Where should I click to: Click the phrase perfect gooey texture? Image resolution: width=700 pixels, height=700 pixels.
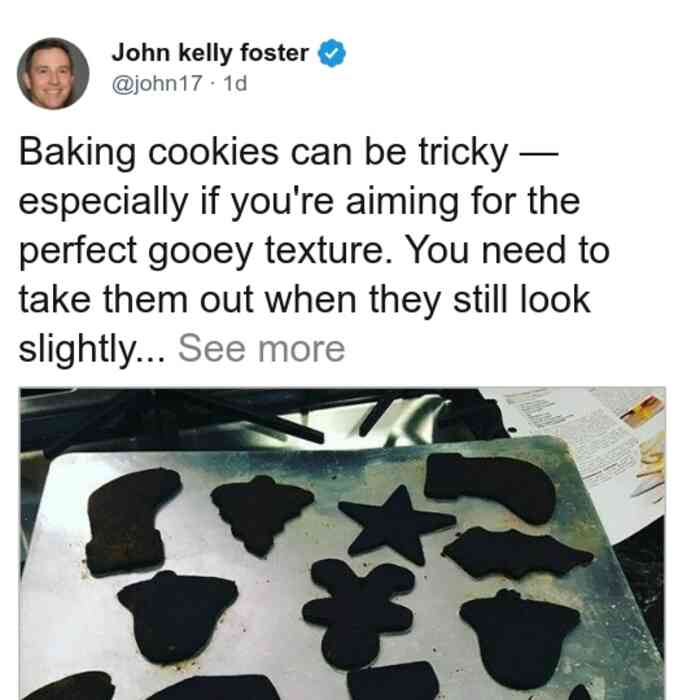tap(201, 251)
